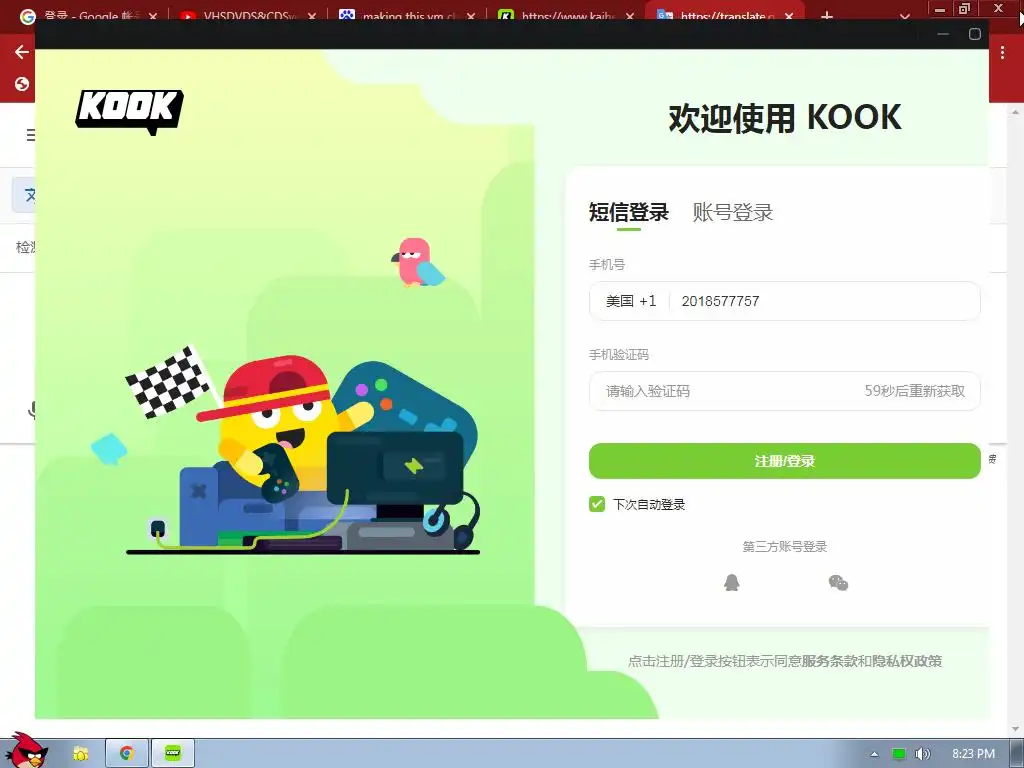1024x768 pixels.
Task: Maximize the KOOK login window
Action: (x=974, y=34)
